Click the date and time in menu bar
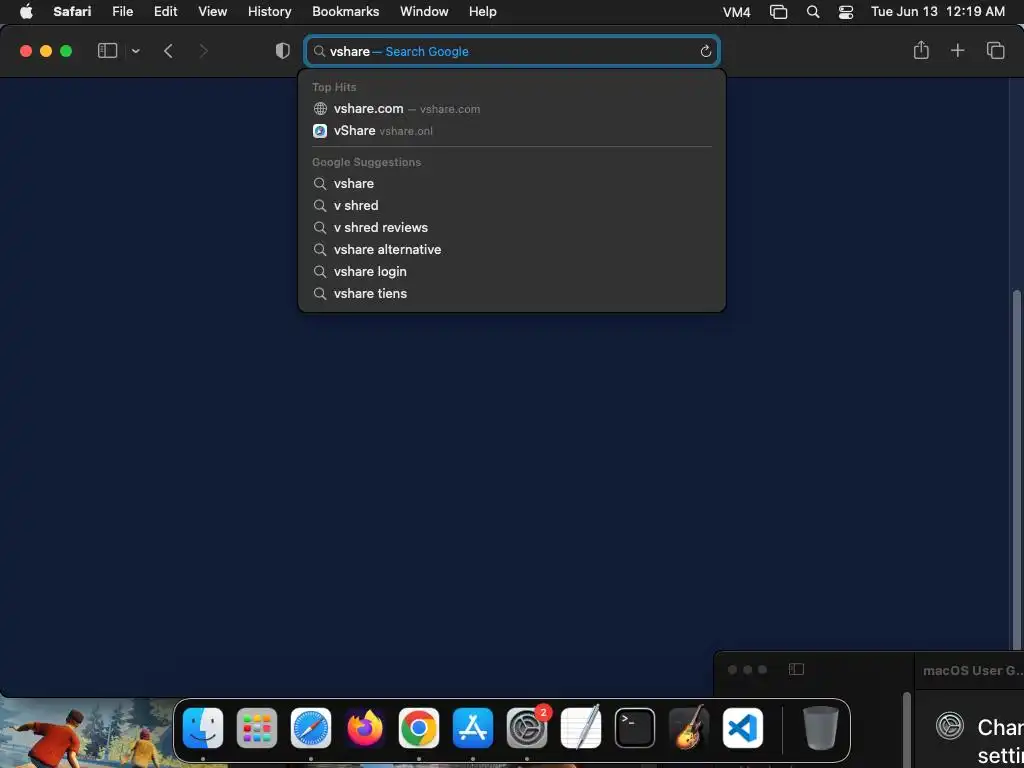 pos(938,12)
